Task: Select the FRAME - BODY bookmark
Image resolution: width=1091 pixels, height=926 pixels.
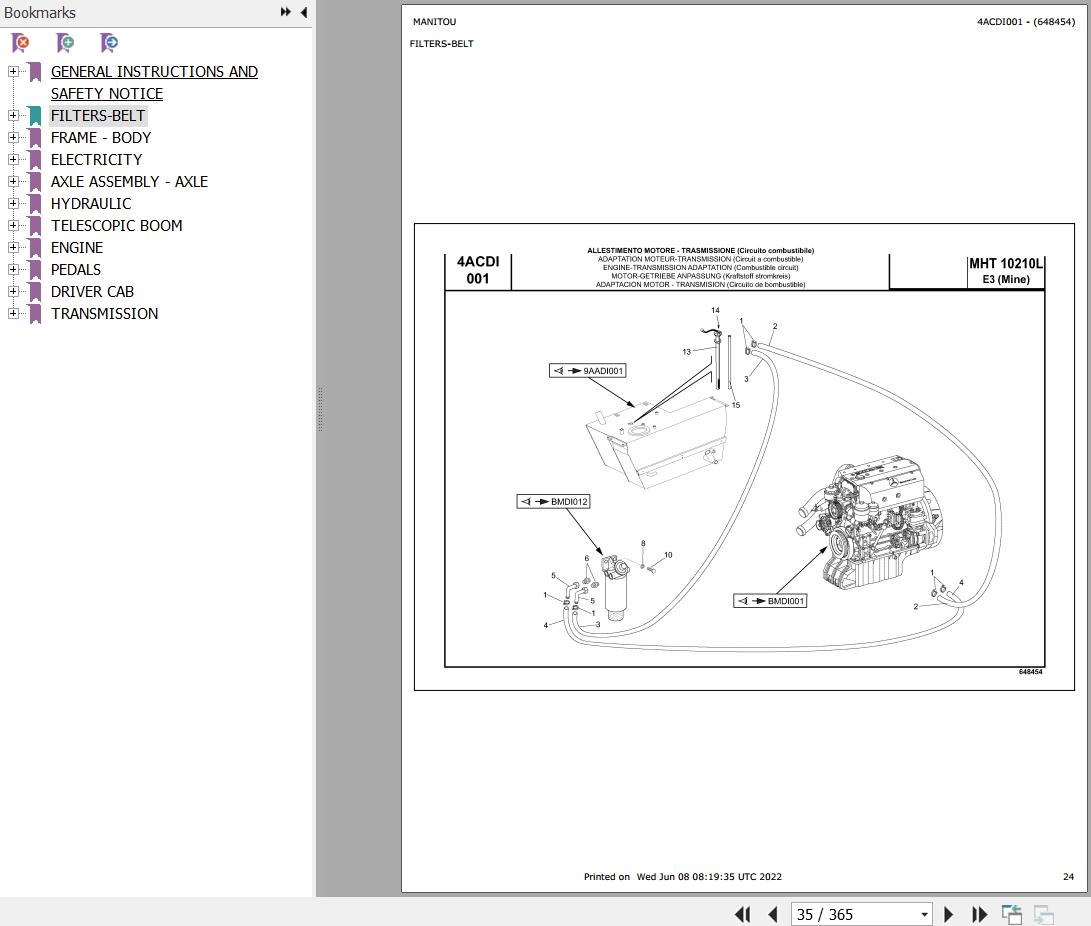Action: 100,138
